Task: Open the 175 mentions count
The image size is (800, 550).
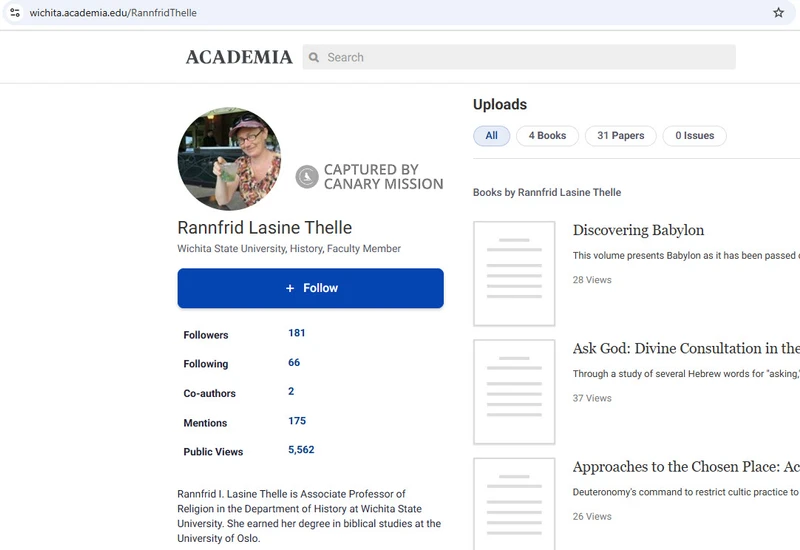Action: (x=297, y=421)
